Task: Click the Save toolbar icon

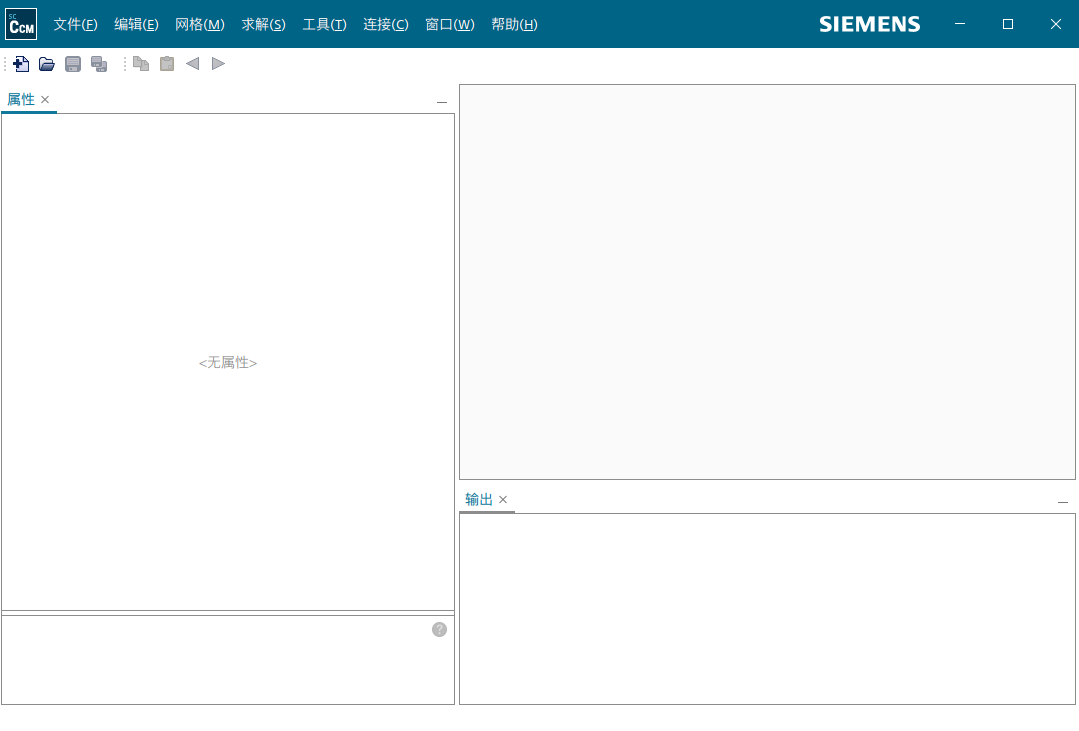Action: click(73, 64)
